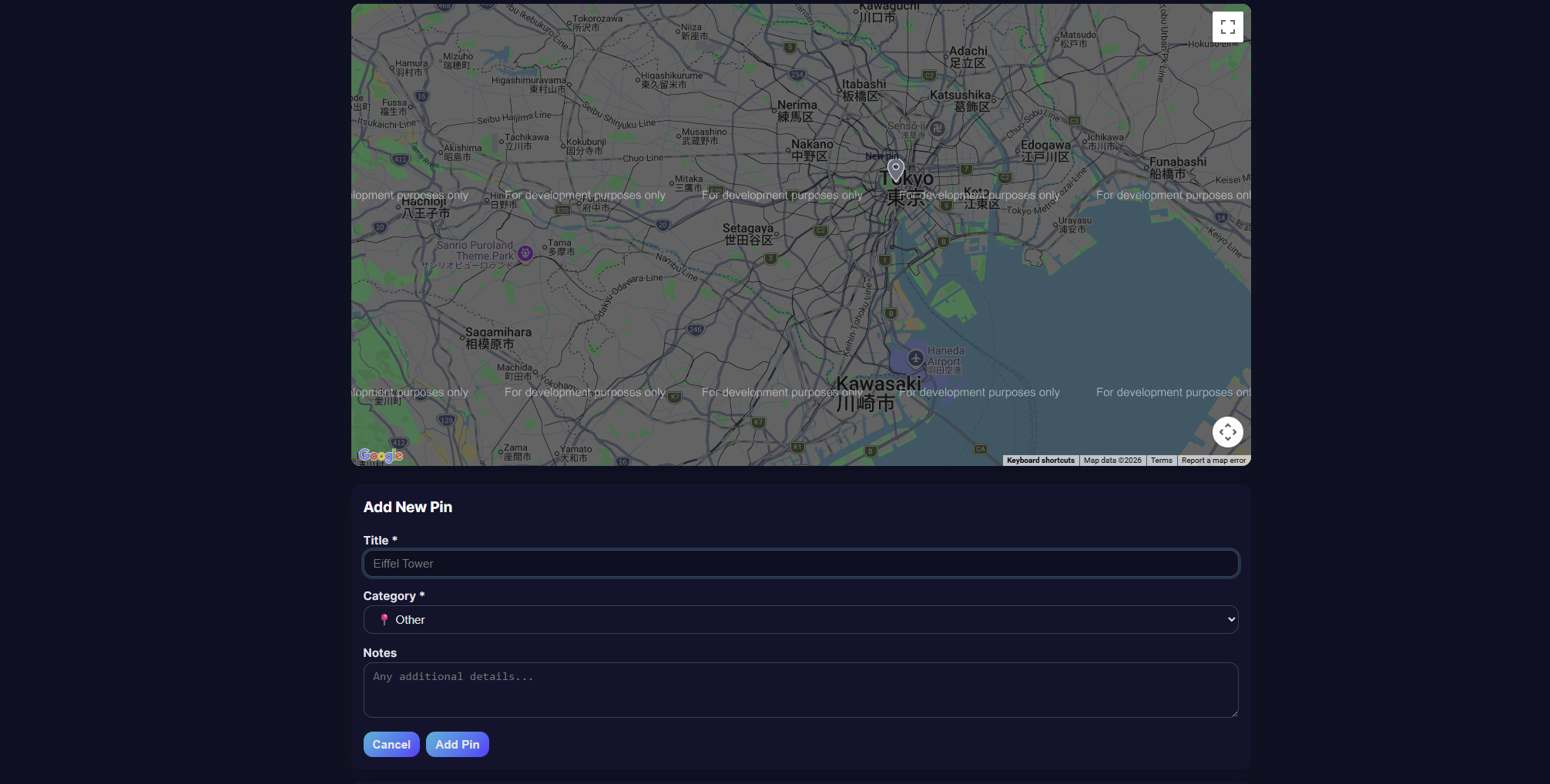The image size is (1550, 784).
Task: Click the New pin marker on Tokyo
Action: (x=895, y=170)
